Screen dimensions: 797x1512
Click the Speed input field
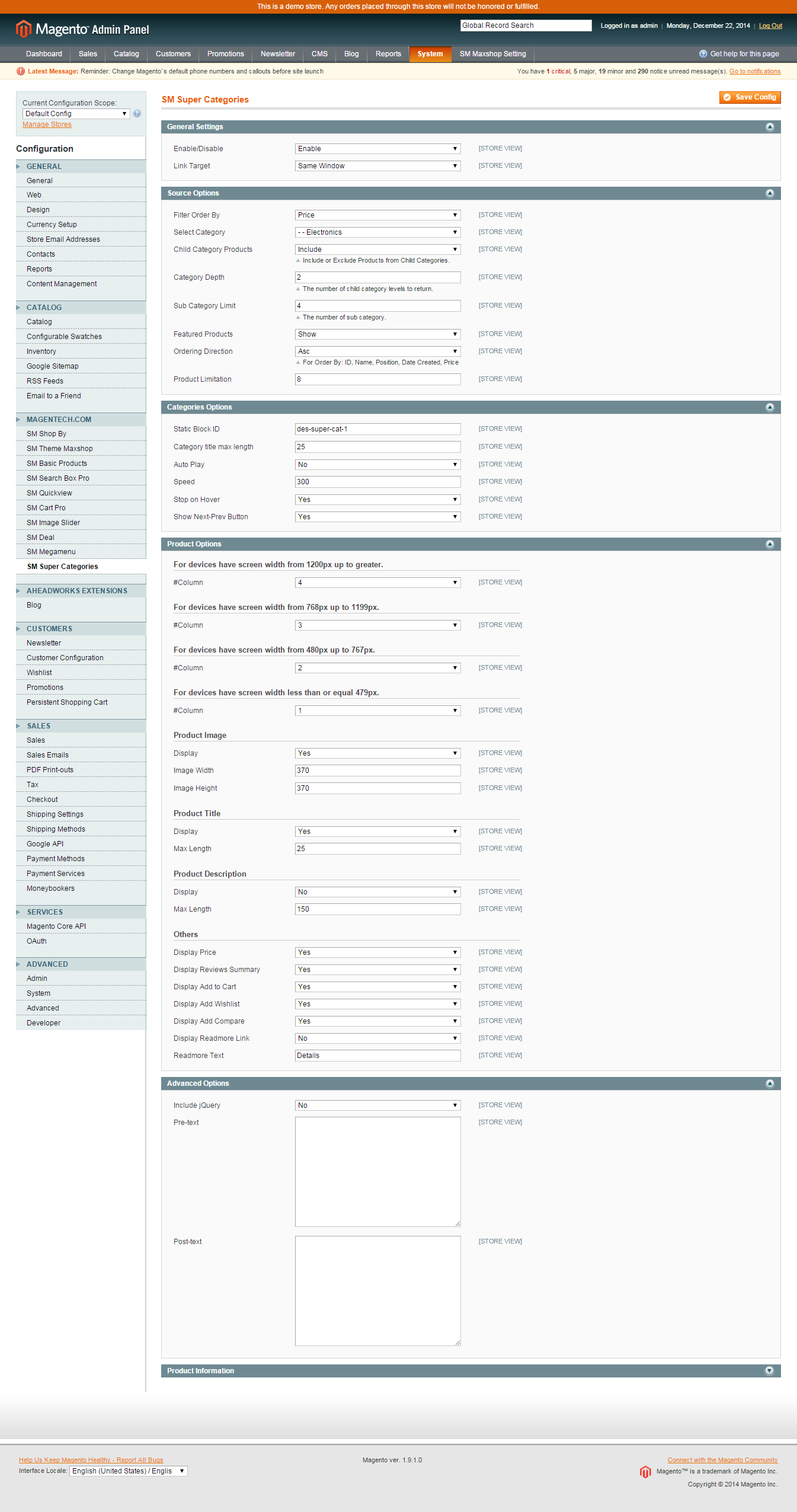377,482
